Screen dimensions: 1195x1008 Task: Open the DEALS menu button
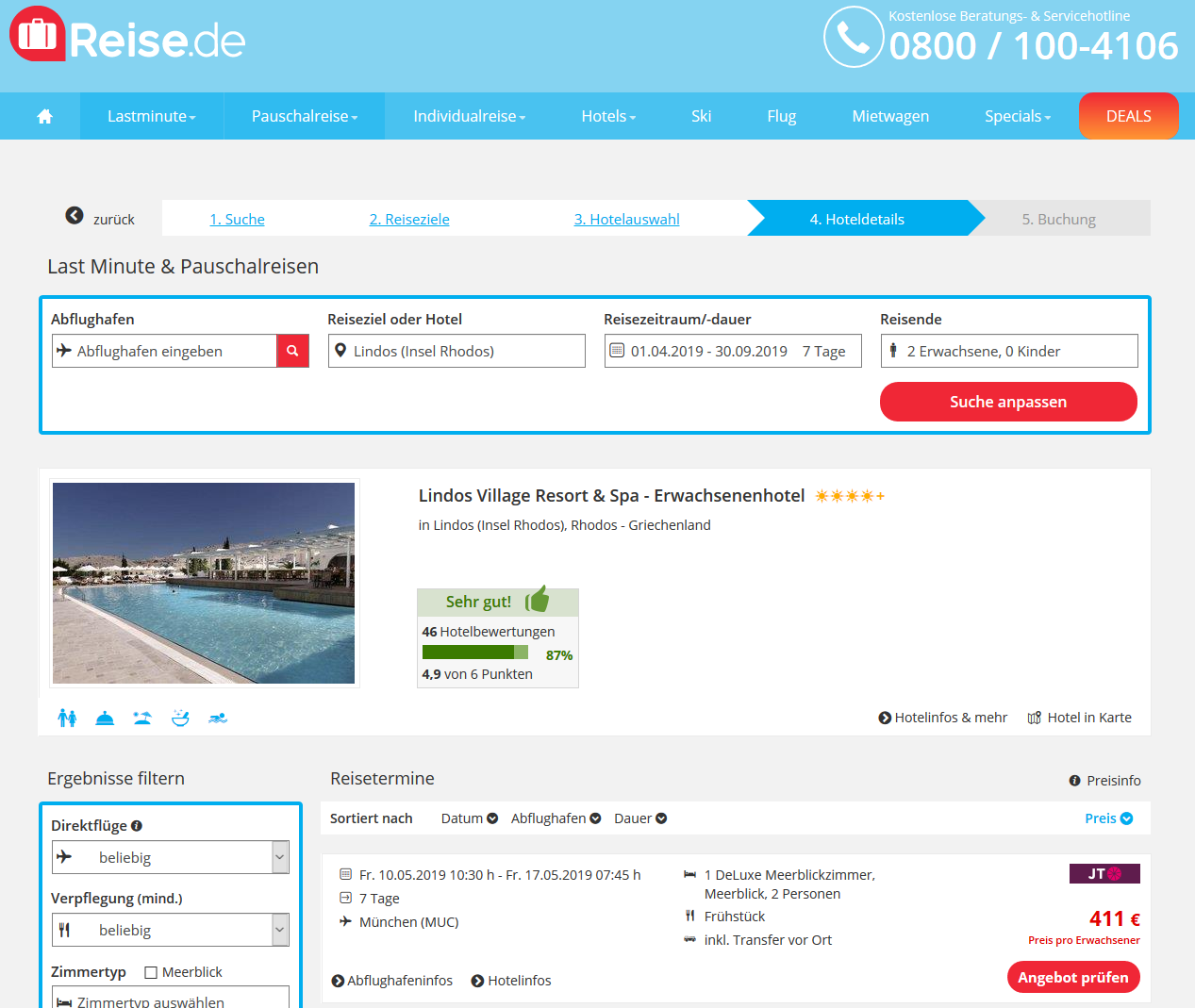[1129, 116]
